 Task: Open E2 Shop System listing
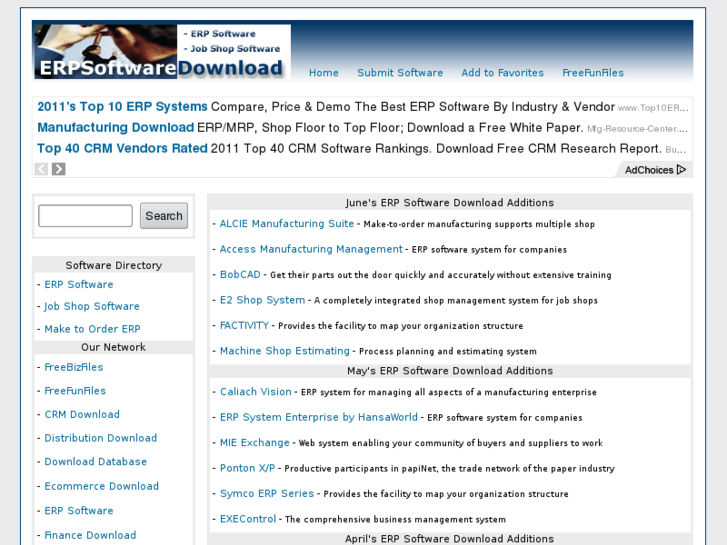click(262, 300)
